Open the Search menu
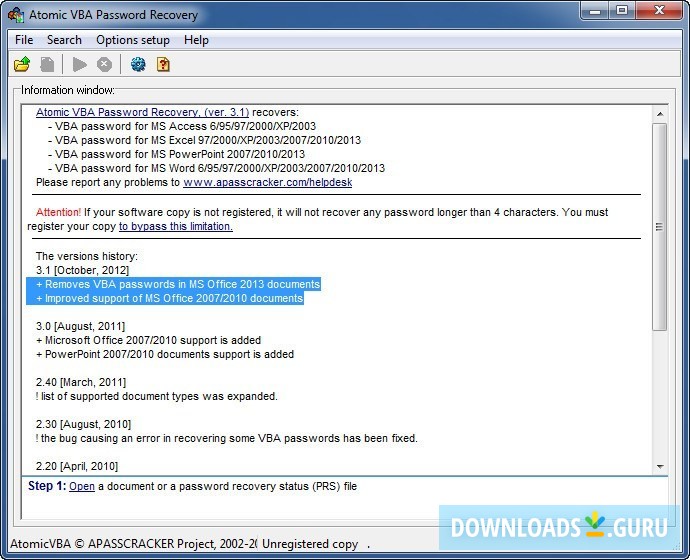690x560 pixels. [x=64, y=40]
